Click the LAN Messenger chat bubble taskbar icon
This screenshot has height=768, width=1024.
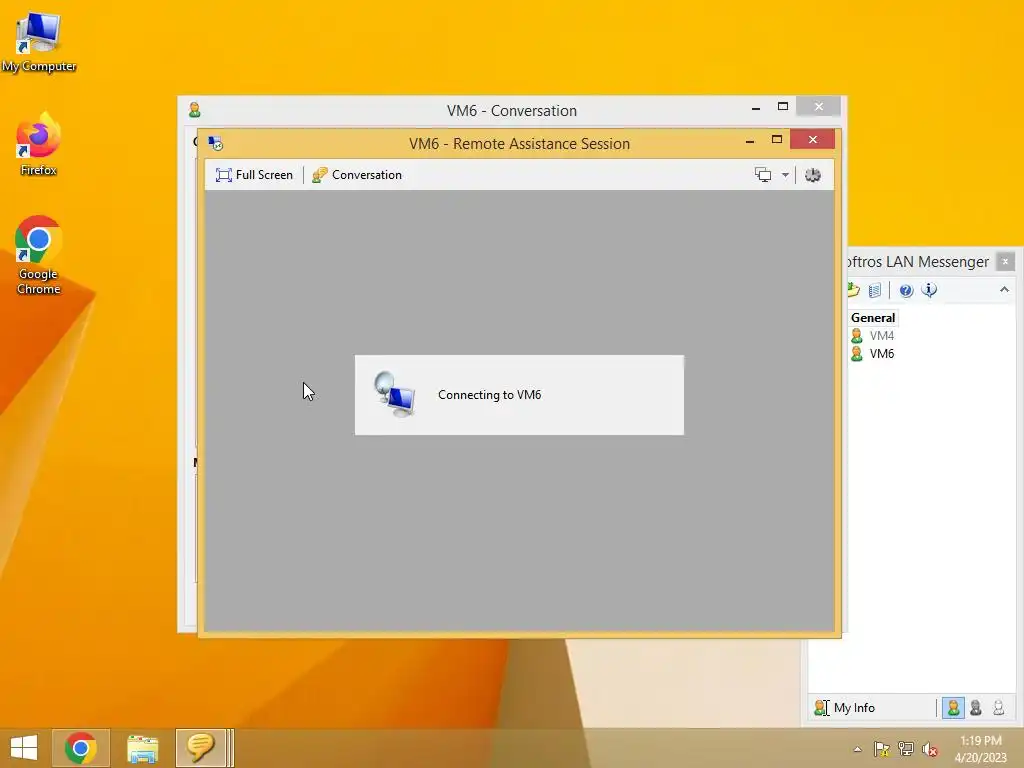pos(200,748)
